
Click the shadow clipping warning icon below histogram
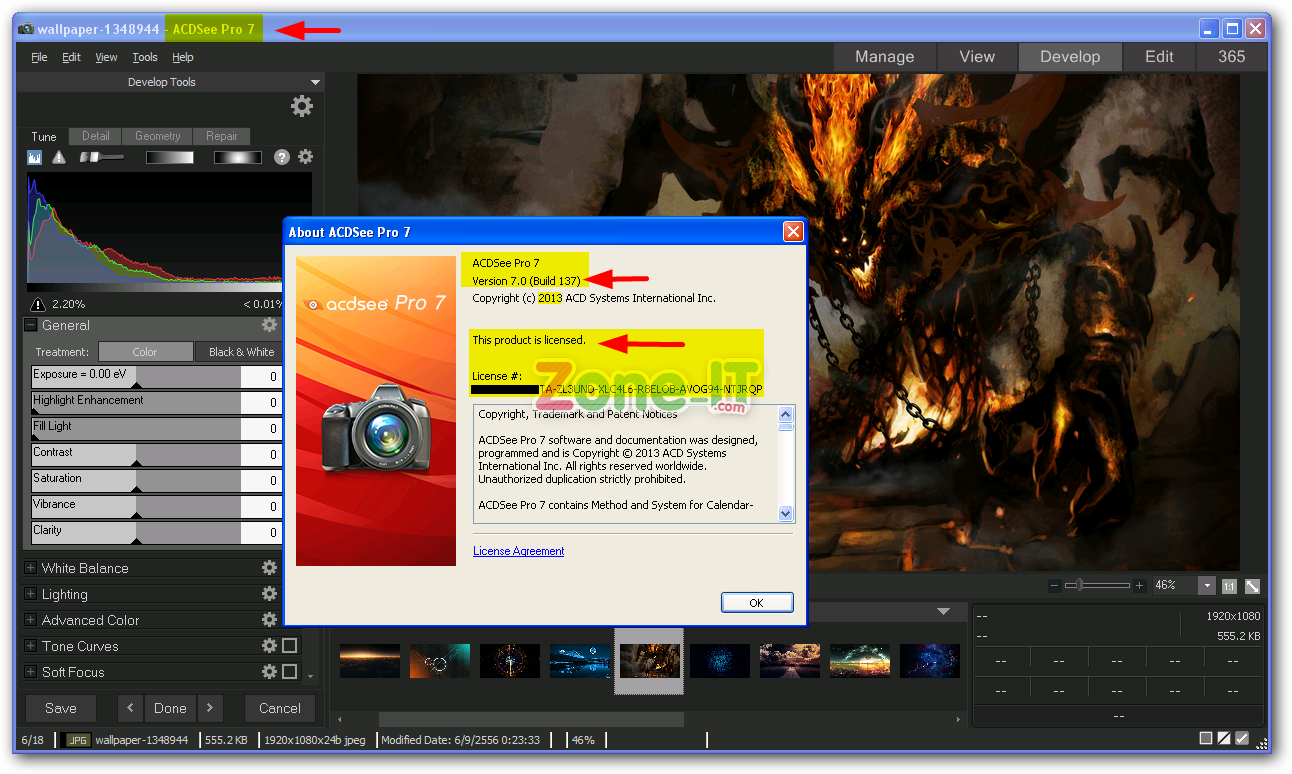[38, 304]
